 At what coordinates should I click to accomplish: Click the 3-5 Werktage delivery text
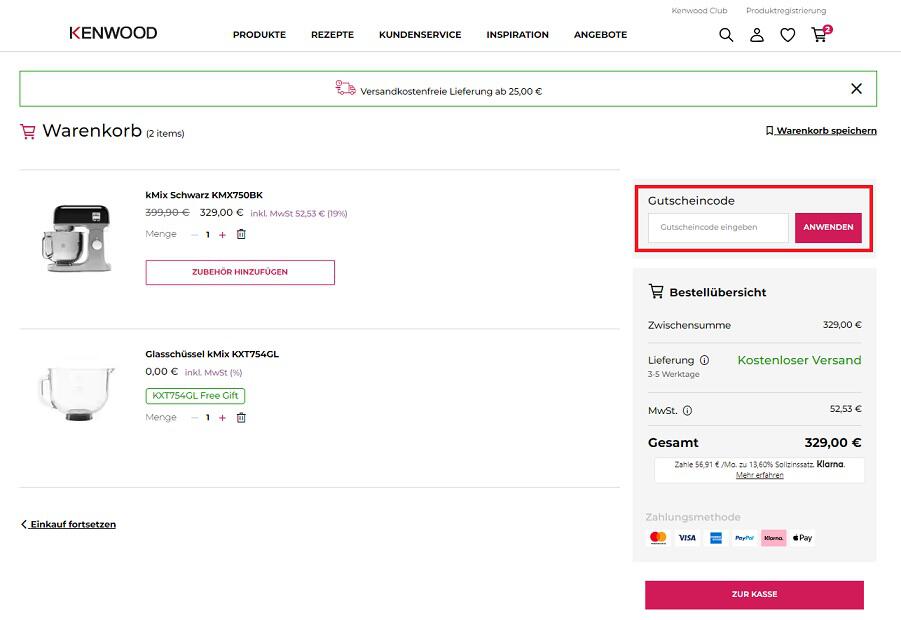point(673,374)
